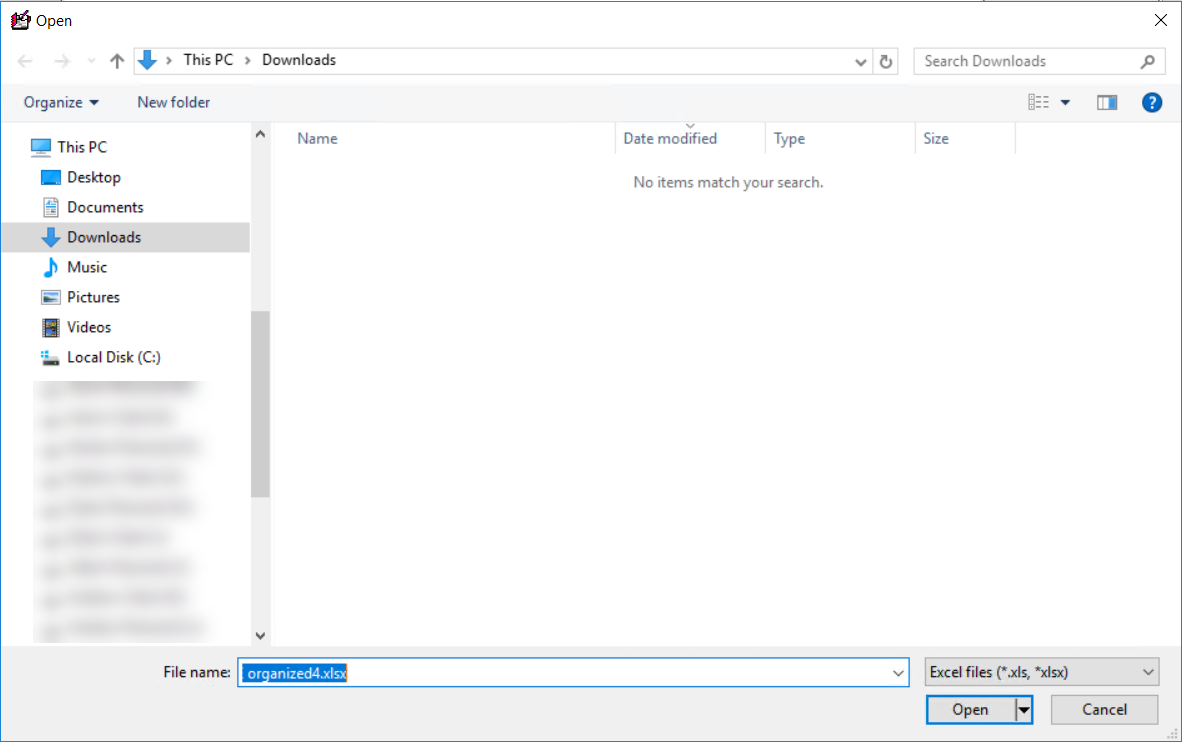
Task: Click the Search Downloads field
Action: point(1028,61)
